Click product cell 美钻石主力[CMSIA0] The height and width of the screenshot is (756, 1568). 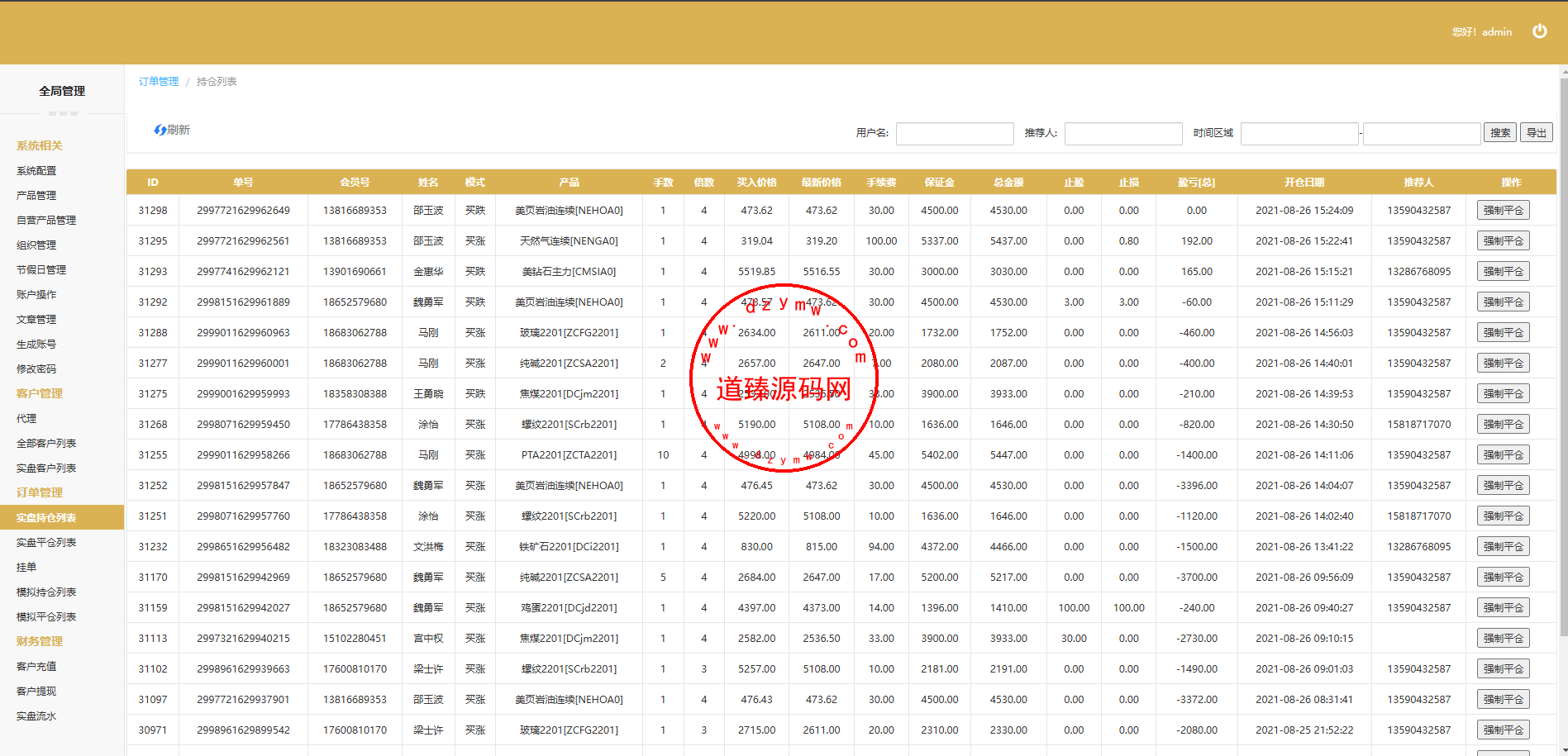(569, 272)
